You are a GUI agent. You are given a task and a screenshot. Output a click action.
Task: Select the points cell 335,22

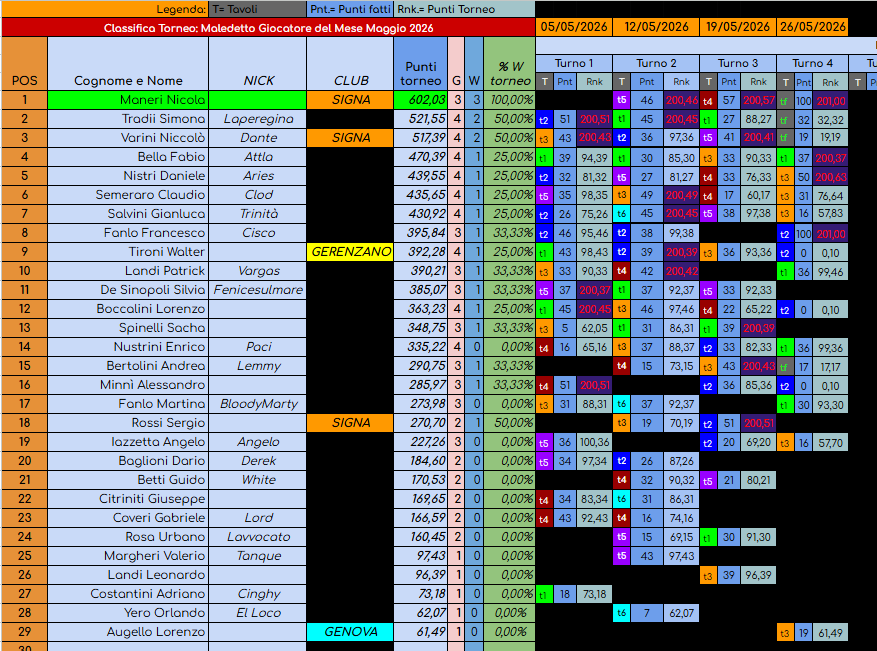click(421, 347)
